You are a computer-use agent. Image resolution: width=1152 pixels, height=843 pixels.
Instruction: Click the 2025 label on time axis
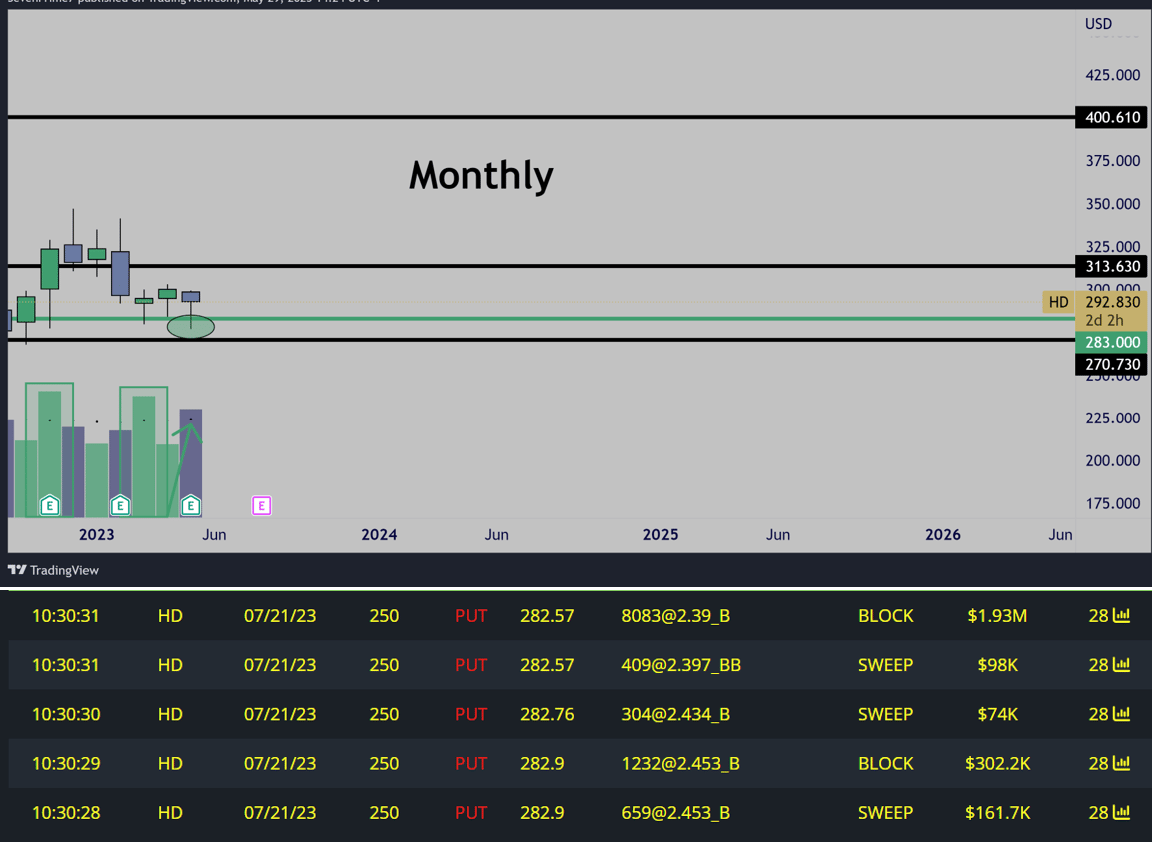pos(660,534)
